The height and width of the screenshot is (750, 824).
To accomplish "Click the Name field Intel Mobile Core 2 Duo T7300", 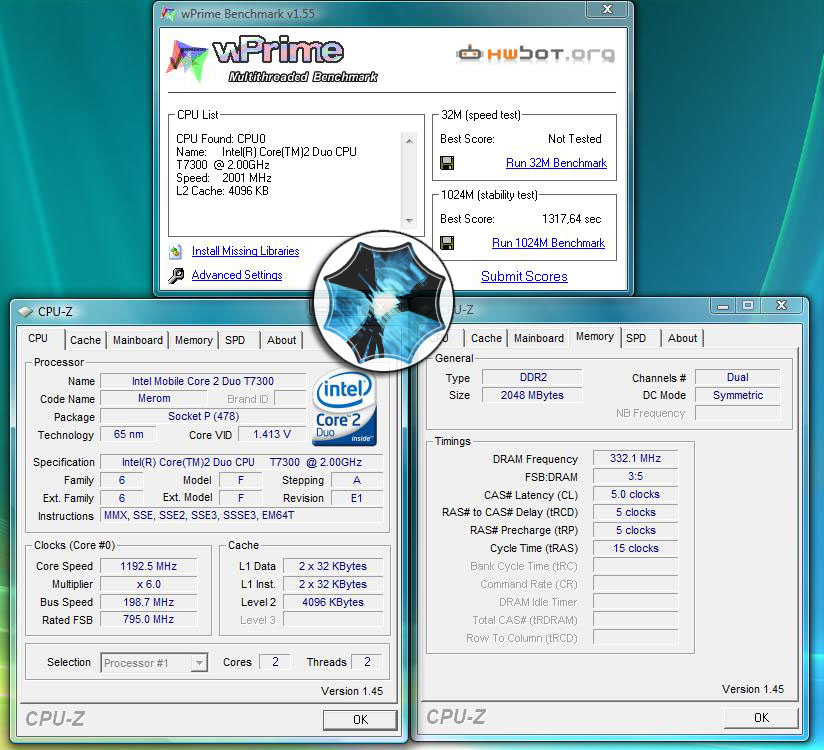I will [x=203, y=381].
